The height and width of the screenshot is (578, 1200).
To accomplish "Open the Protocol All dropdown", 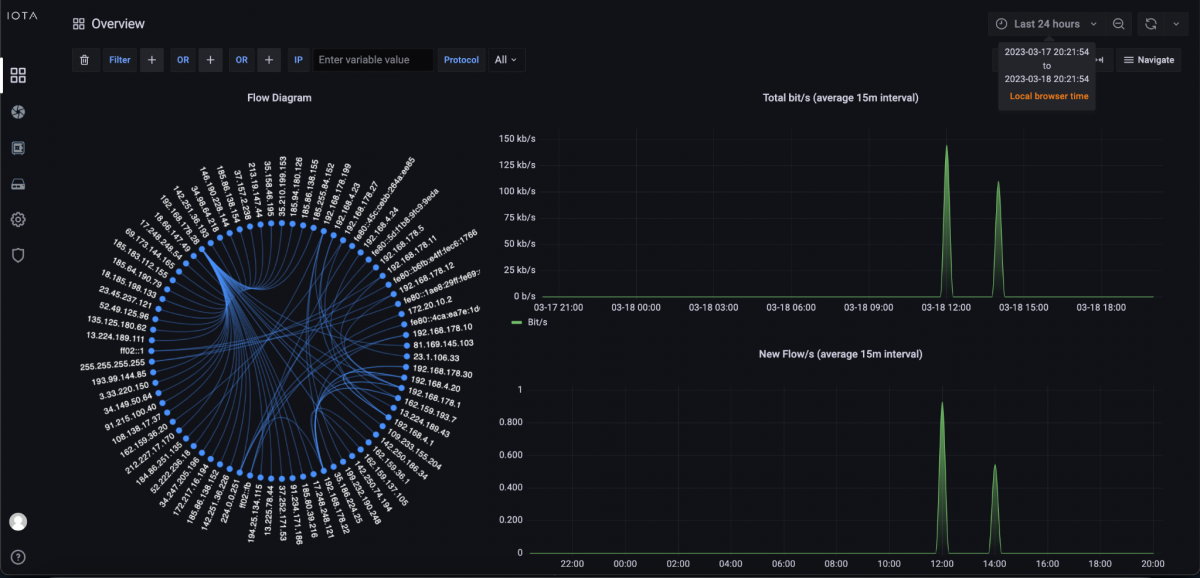I will click(x=506, y=60).
